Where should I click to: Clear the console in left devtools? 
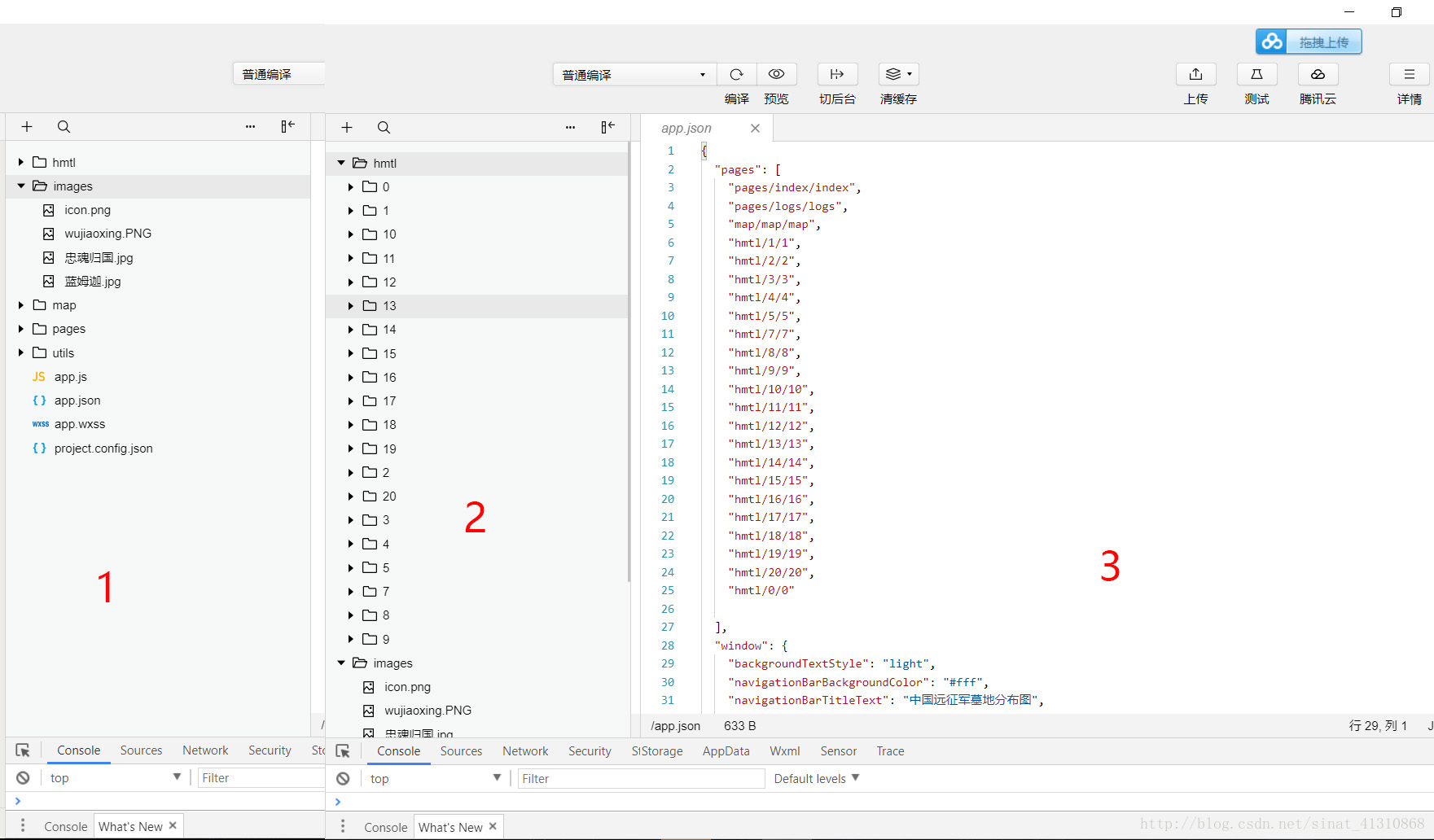[x=23, y=778]
